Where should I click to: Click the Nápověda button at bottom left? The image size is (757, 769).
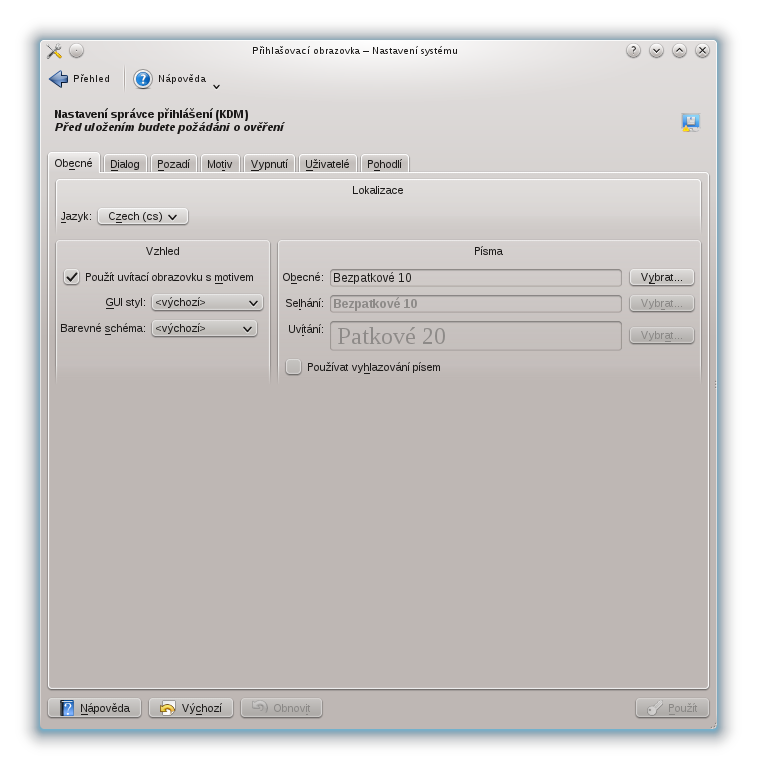point(95,708)
